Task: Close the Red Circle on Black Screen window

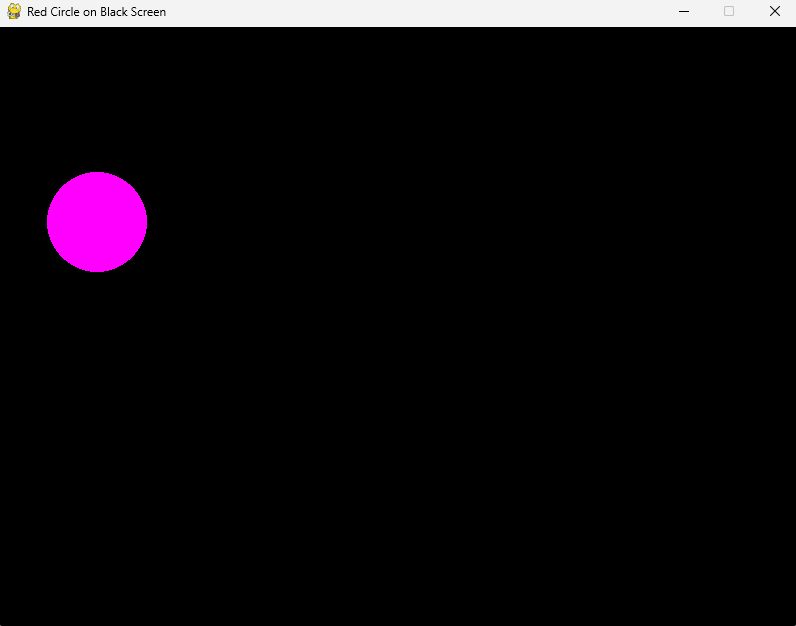Action: coord(774,12)
